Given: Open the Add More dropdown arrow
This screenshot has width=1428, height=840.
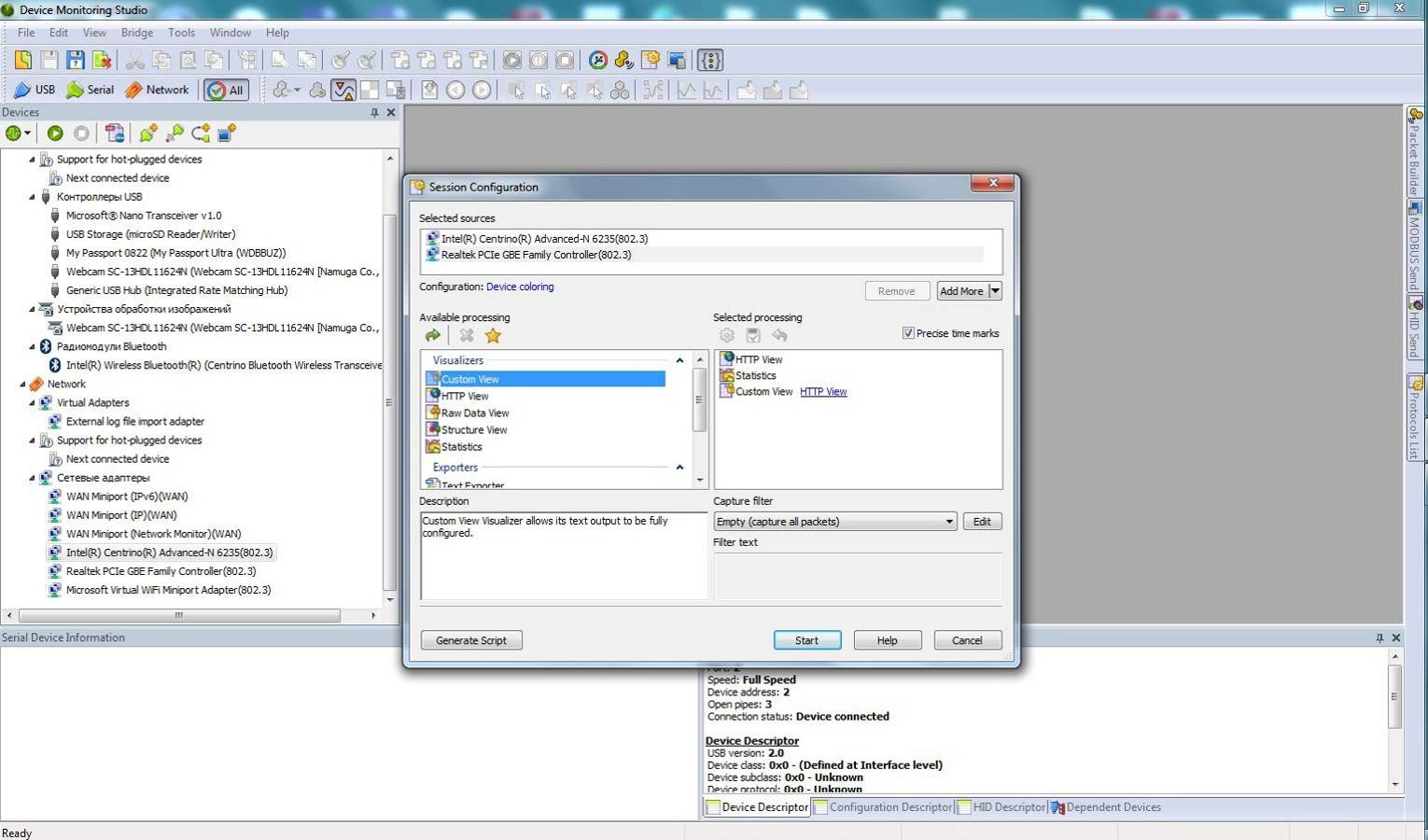Looking at the screenshot, I should pos(995,291).
